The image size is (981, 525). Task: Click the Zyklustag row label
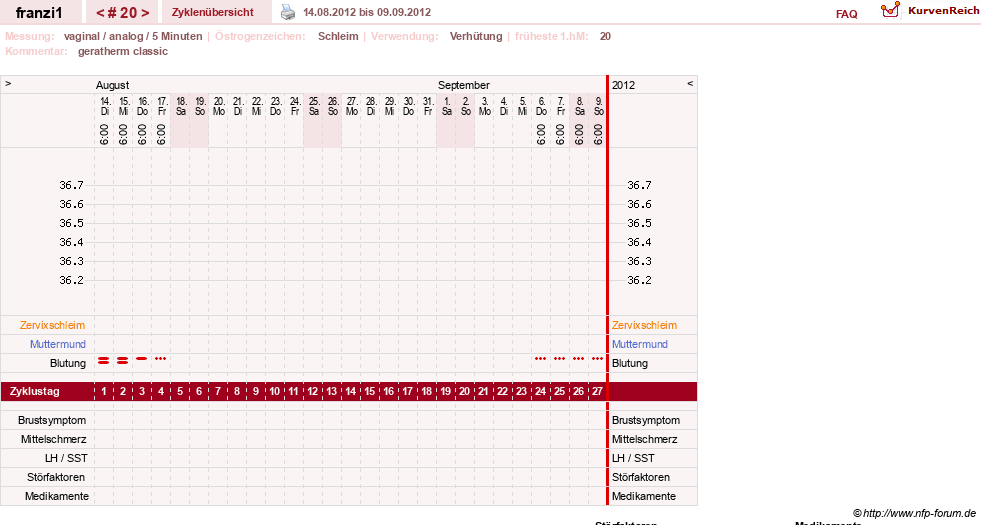[x=35, y=392]
